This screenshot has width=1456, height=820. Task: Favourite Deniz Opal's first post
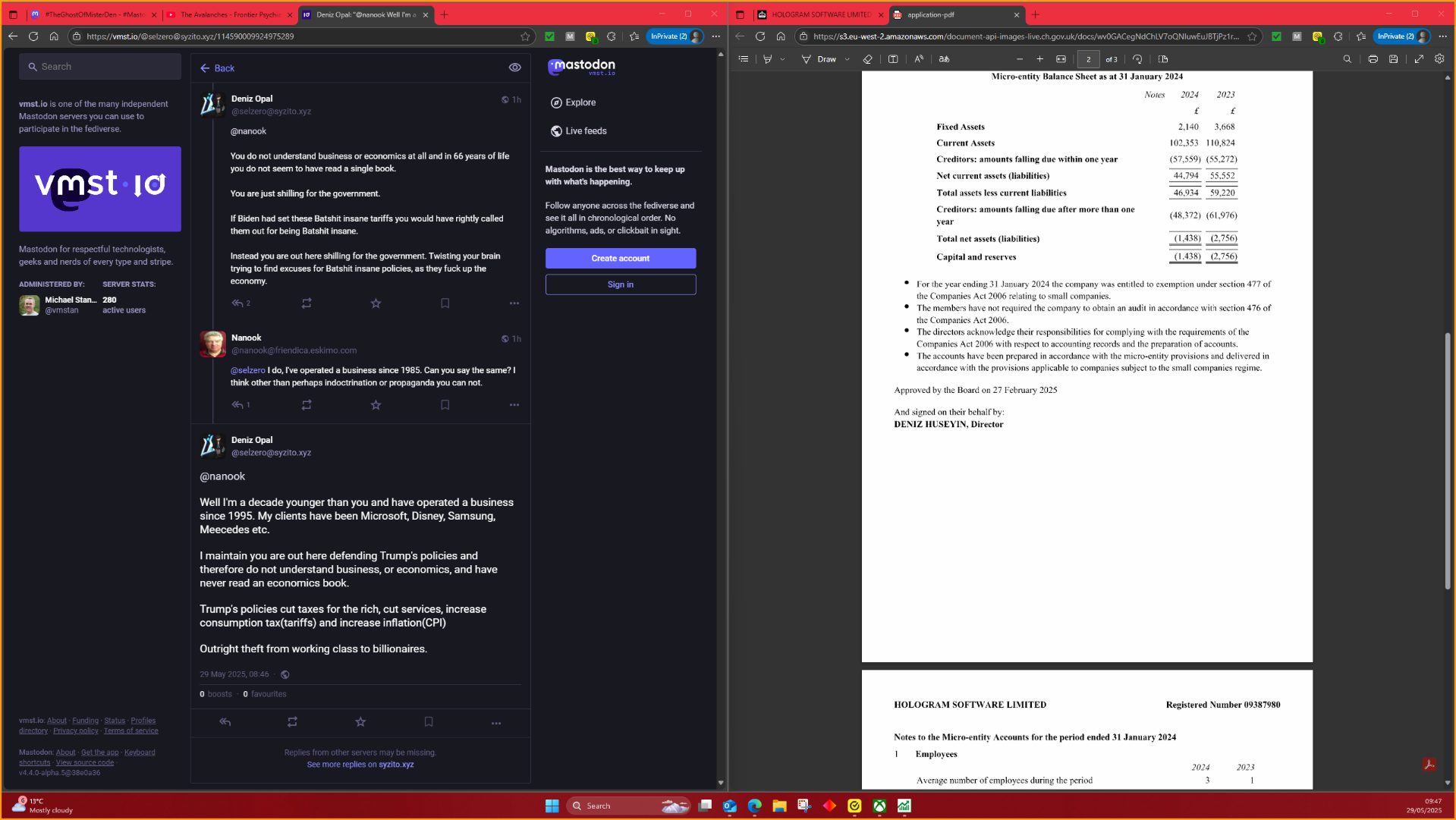[376, 303]
